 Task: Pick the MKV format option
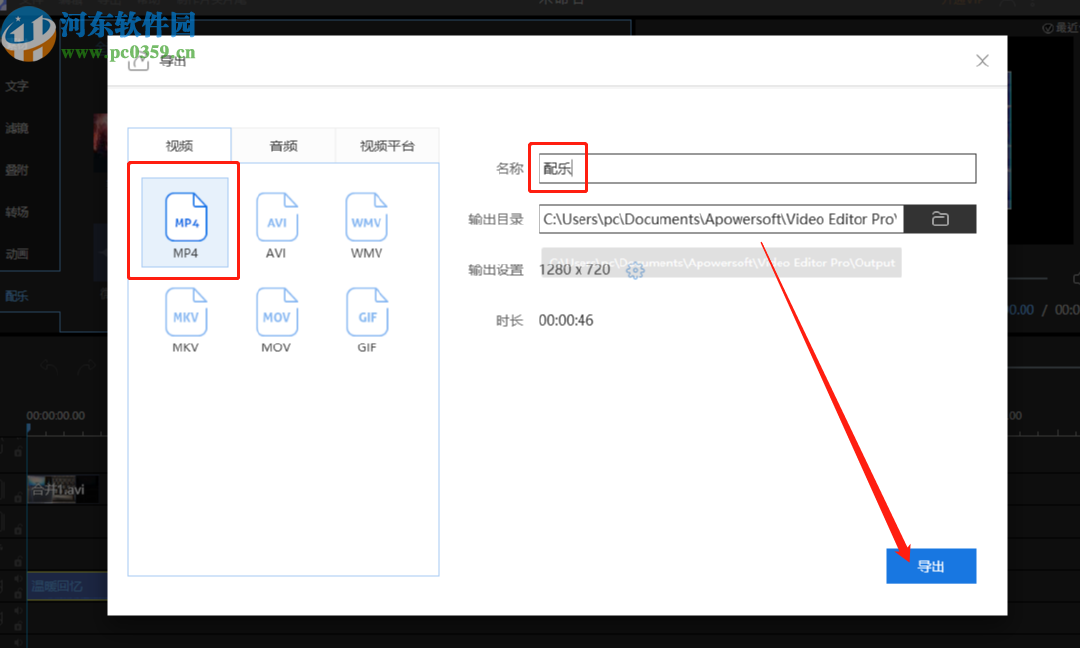click(x=185, y=319)
